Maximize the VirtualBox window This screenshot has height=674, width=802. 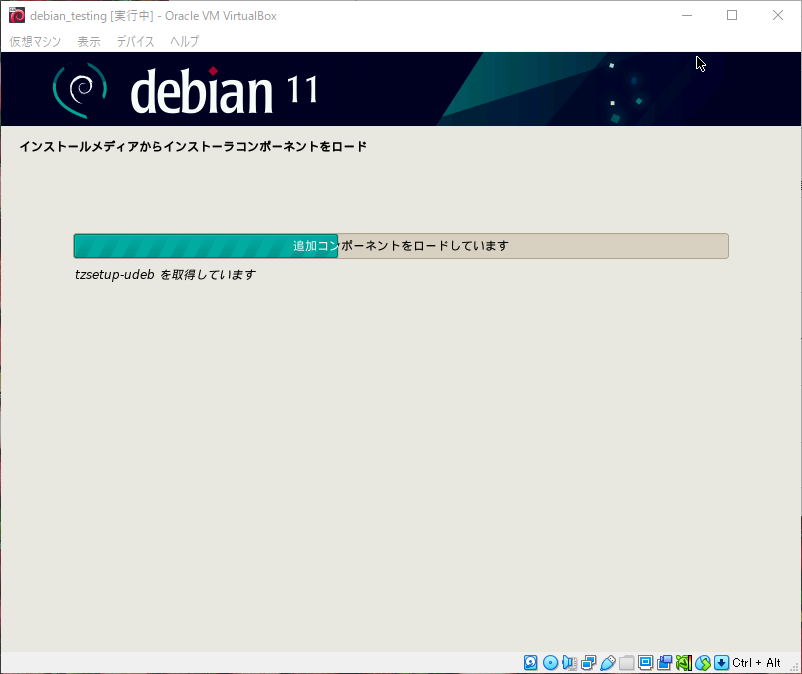click(732, 15)
